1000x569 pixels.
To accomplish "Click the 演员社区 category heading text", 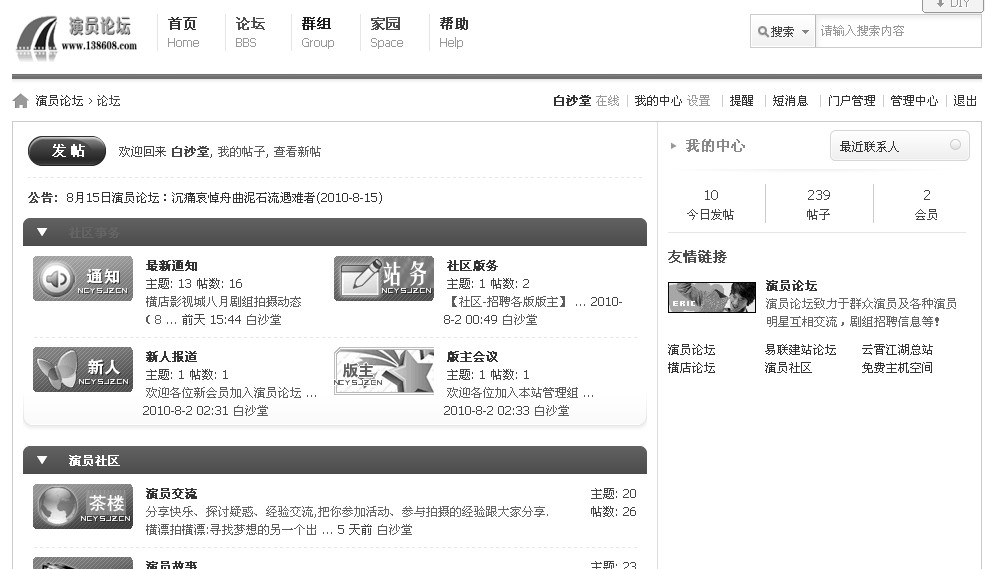I will coord(94,461).
